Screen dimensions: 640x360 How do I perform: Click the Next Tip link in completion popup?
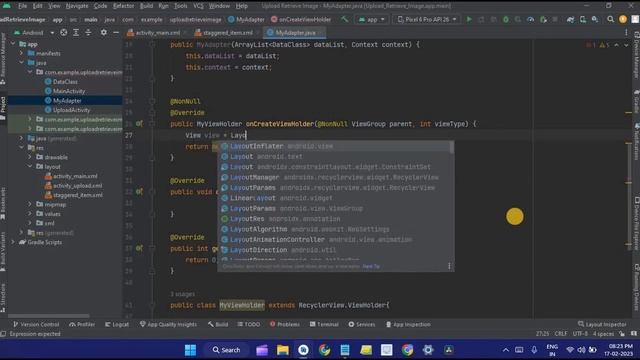point(371,266)
